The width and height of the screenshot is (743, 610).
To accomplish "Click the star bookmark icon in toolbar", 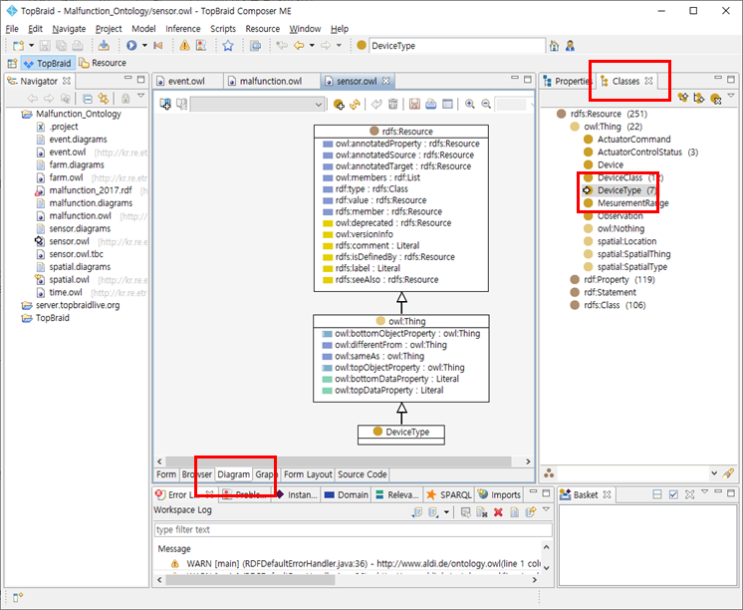I will pyautogui.click(x=228, y=46).
